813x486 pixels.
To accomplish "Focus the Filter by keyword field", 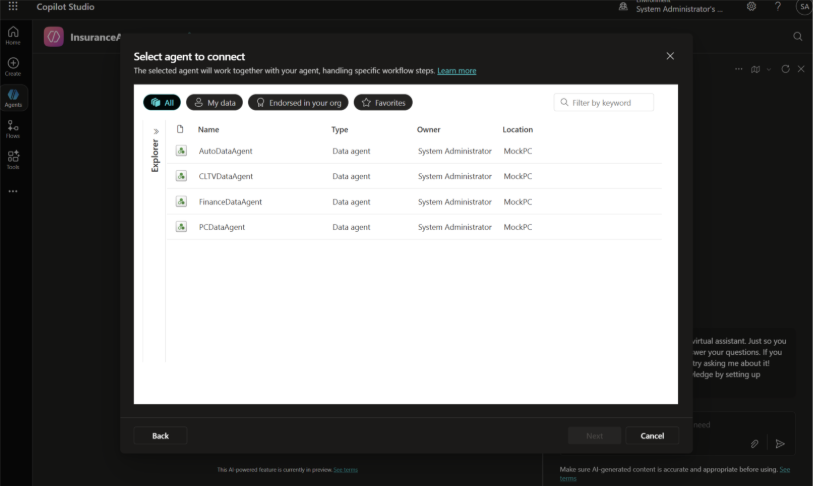I will click(604, 103).
